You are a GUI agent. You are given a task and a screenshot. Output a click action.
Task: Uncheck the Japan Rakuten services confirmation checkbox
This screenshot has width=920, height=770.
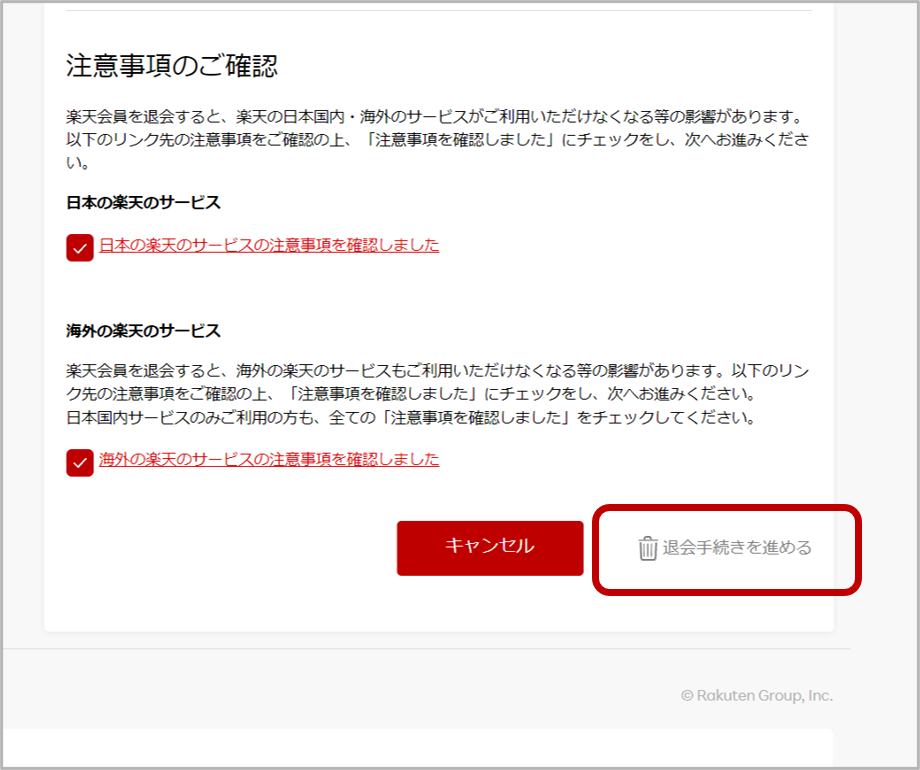(79, 245)
